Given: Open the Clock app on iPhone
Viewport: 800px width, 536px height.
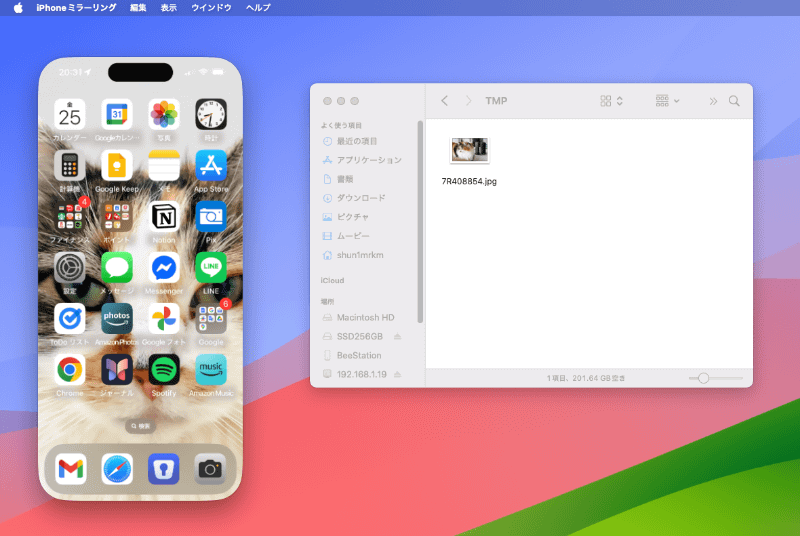Looking at the screenshot, I should [x=211, y=115].
